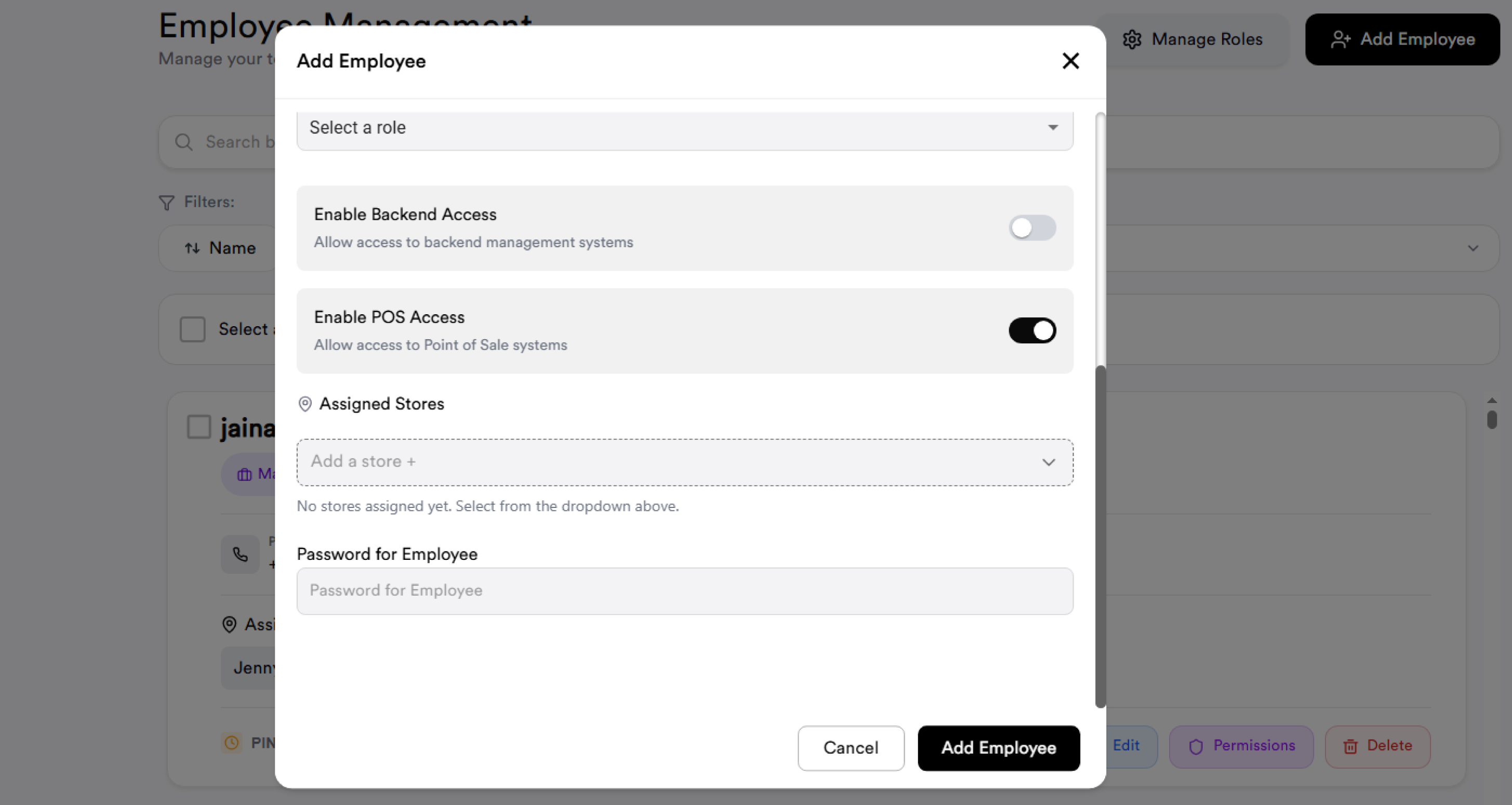The image size is (1512, 805).
Task: Close the Add Employee dialog
Action: 1070,60
